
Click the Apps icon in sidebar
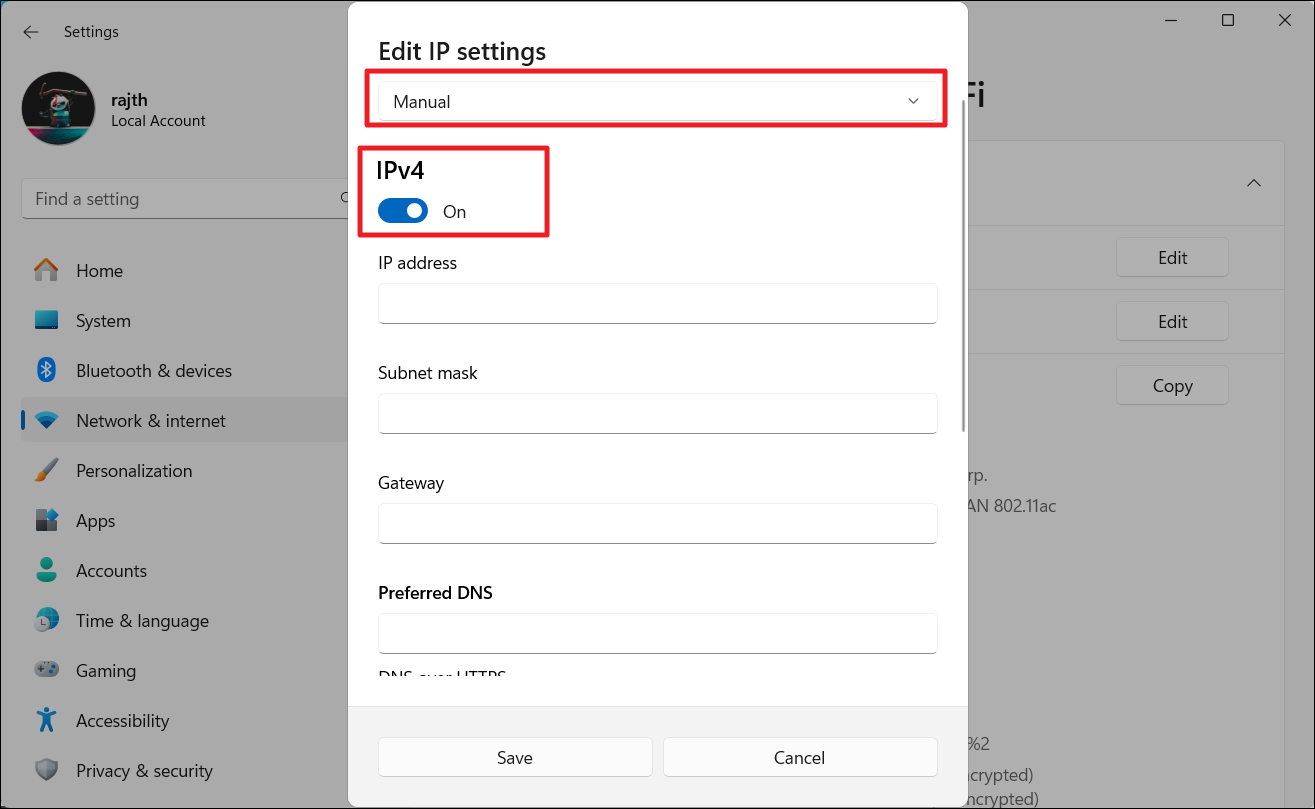[x=46, y=520]
